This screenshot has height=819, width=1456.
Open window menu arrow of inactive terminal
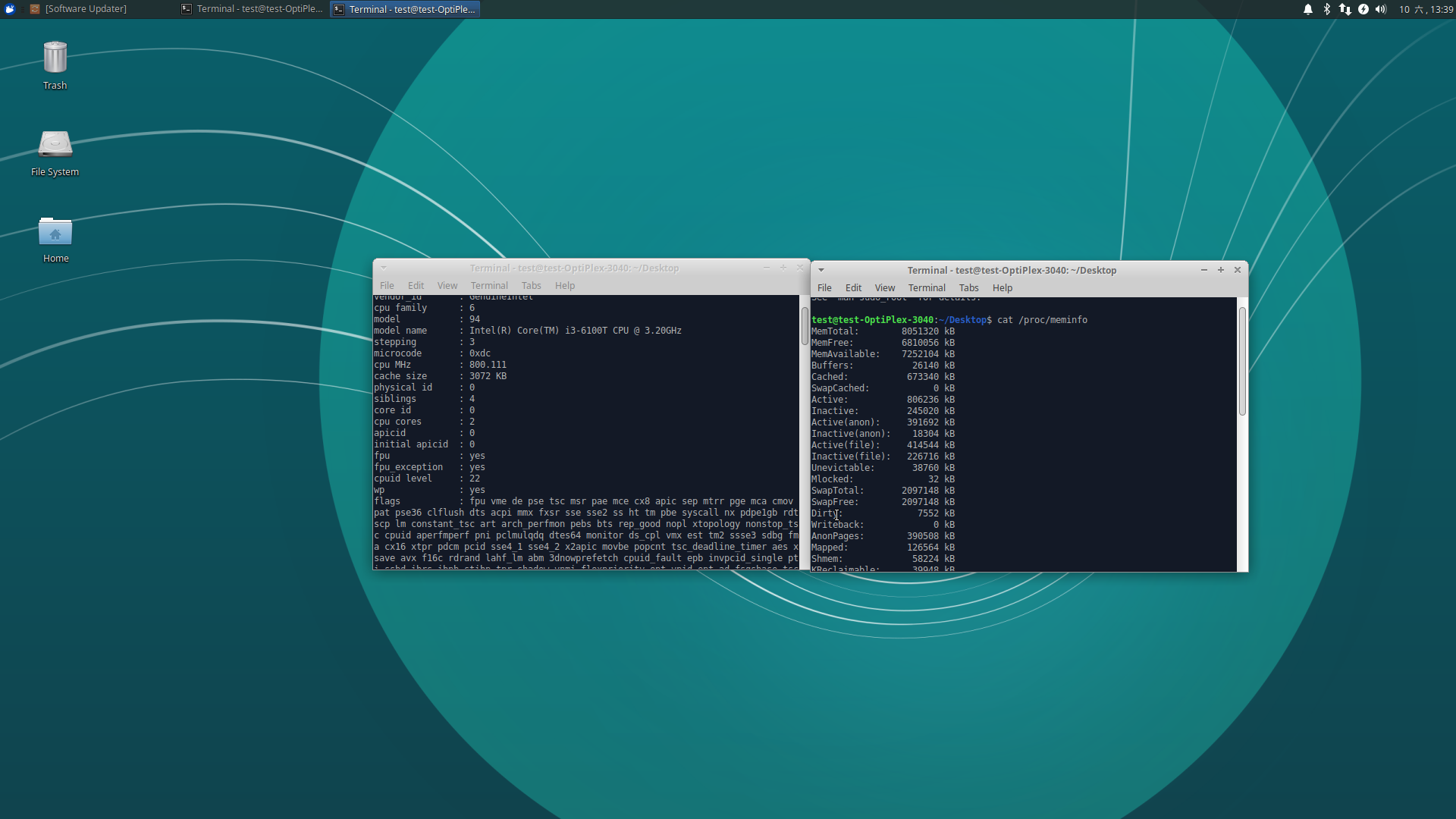click(x=384, y=268)
